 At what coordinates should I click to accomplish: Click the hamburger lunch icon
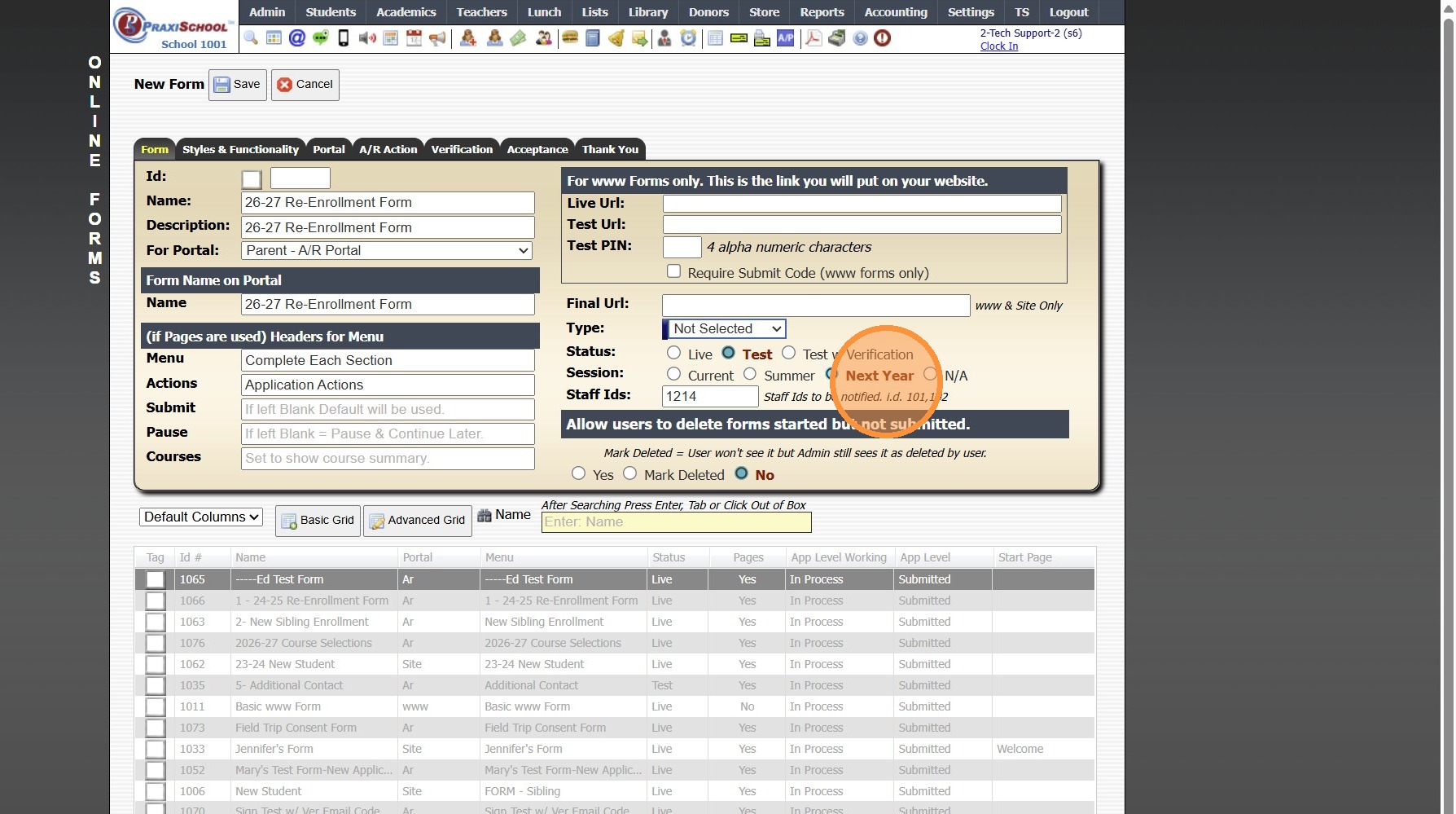coord(570,38)
